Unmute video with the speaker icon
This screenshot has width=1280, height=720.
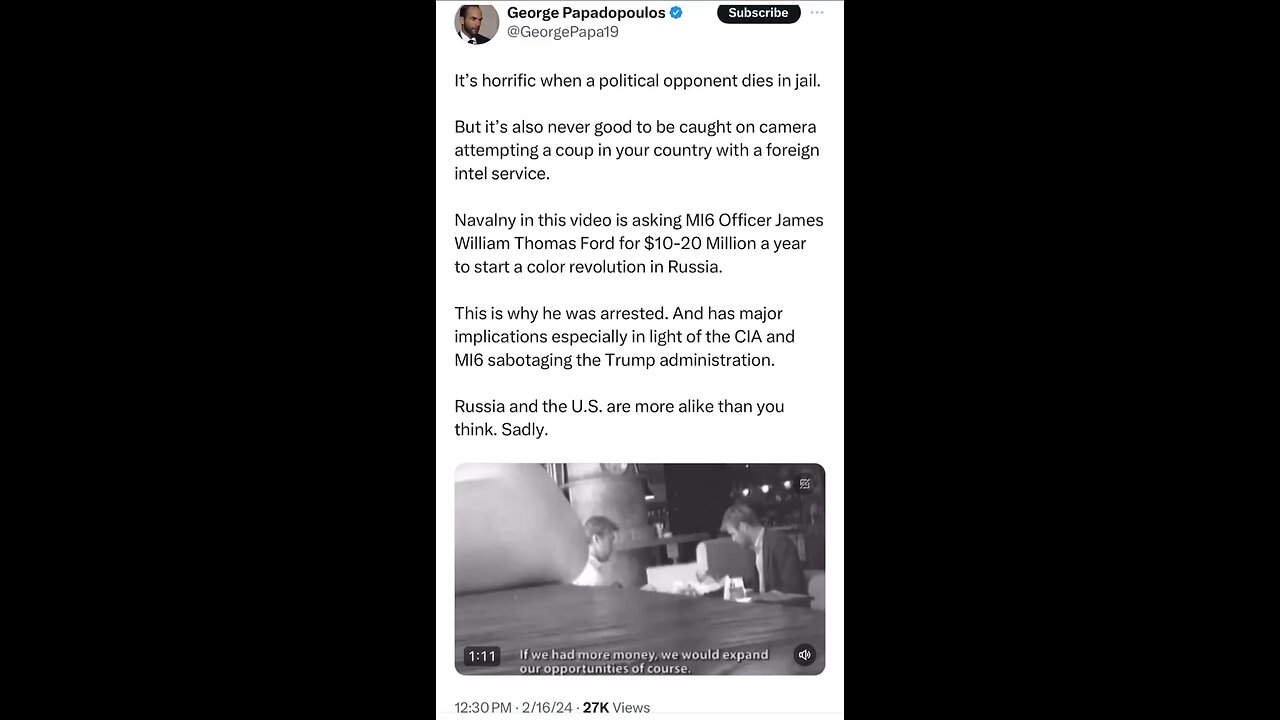pyautogui.click(x=805, y=656)
